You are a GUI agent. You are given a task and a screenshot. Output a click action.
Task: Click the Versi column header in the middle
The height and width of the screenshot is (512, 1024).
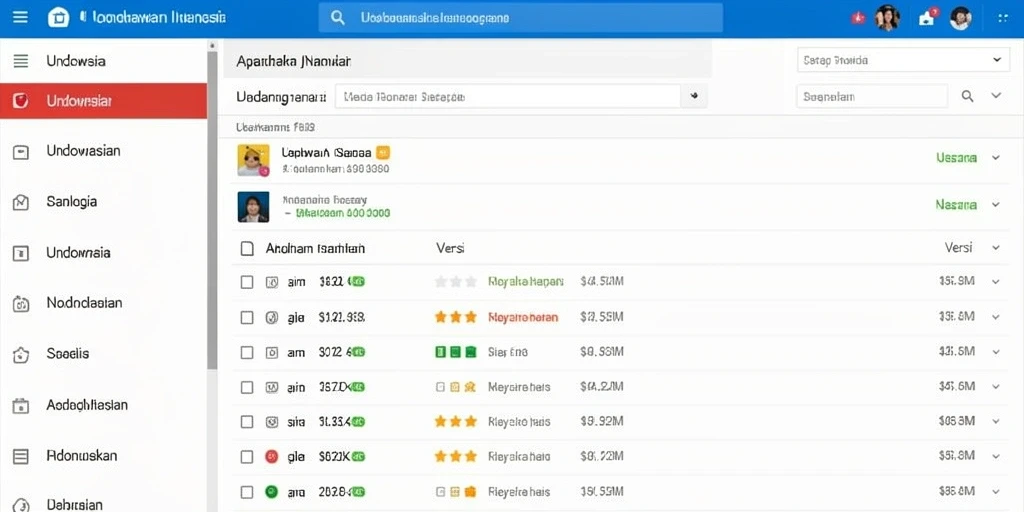(449, 248)
